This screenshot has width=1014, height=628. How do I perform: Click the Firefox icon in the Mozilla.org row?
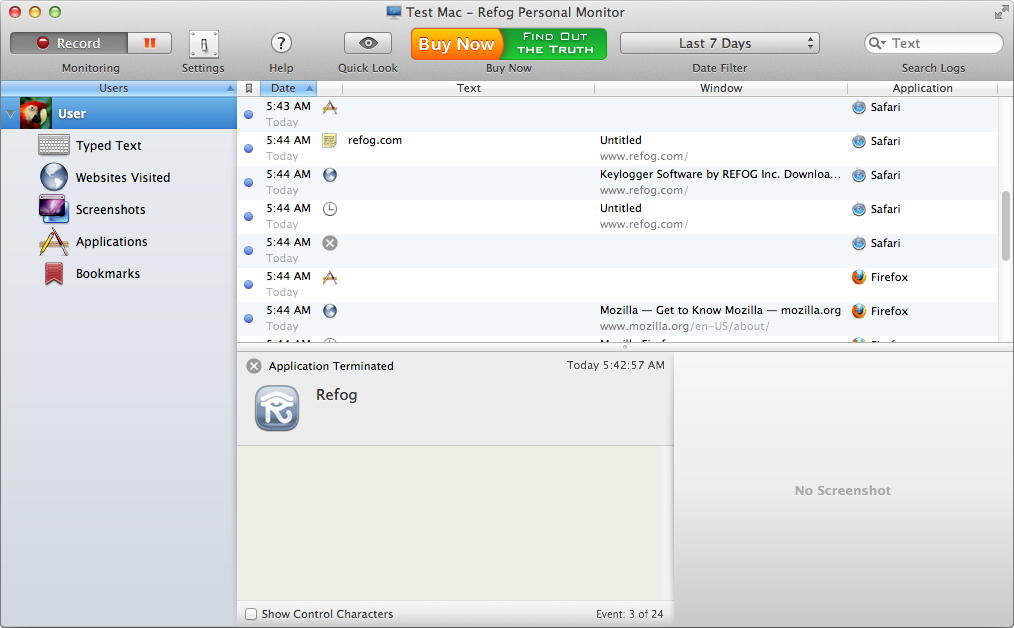point(859,311)
